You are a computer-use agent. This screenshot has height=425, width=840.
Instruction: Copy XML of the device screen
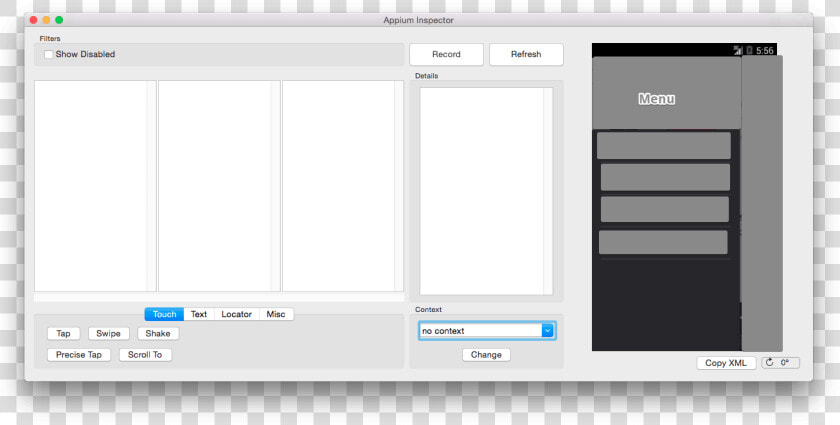click(726, 363)
